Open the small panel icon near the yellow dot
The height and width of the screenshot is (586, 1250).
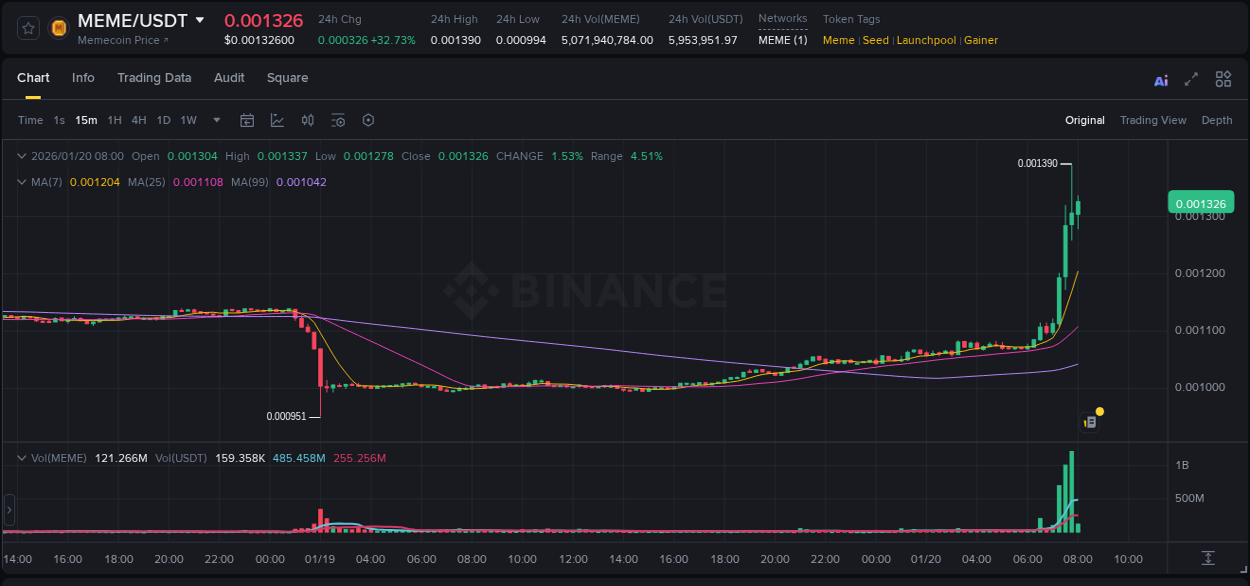point(1088,421)
